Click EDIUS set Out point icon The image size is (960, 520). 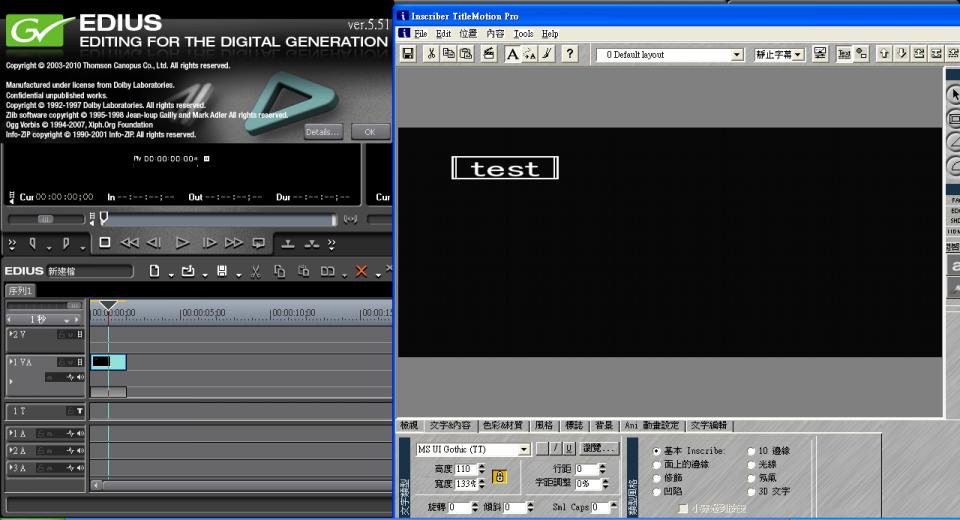[x=66, y=244]
